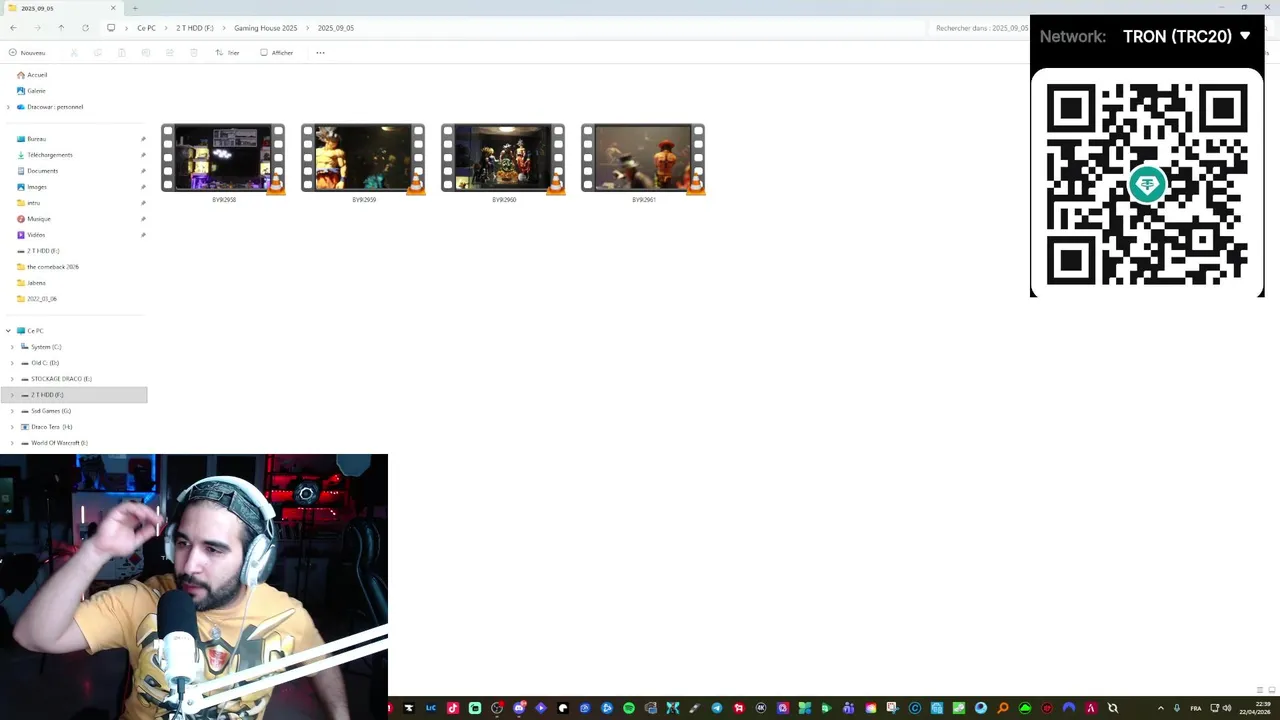Open the Nouveau new item menu

click(x=27, y=53)
